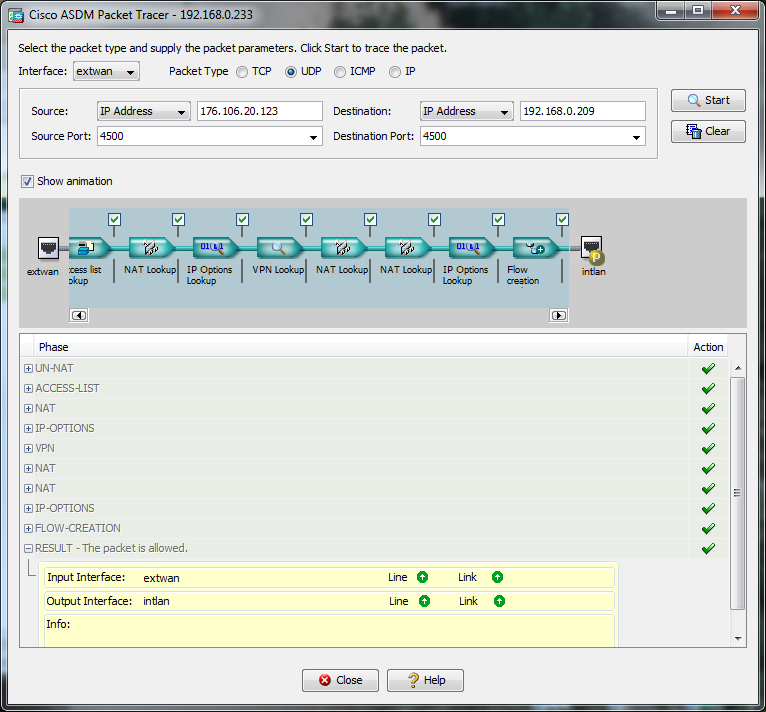Click the Clear button

pyautogui.click(x=708, y=131)
